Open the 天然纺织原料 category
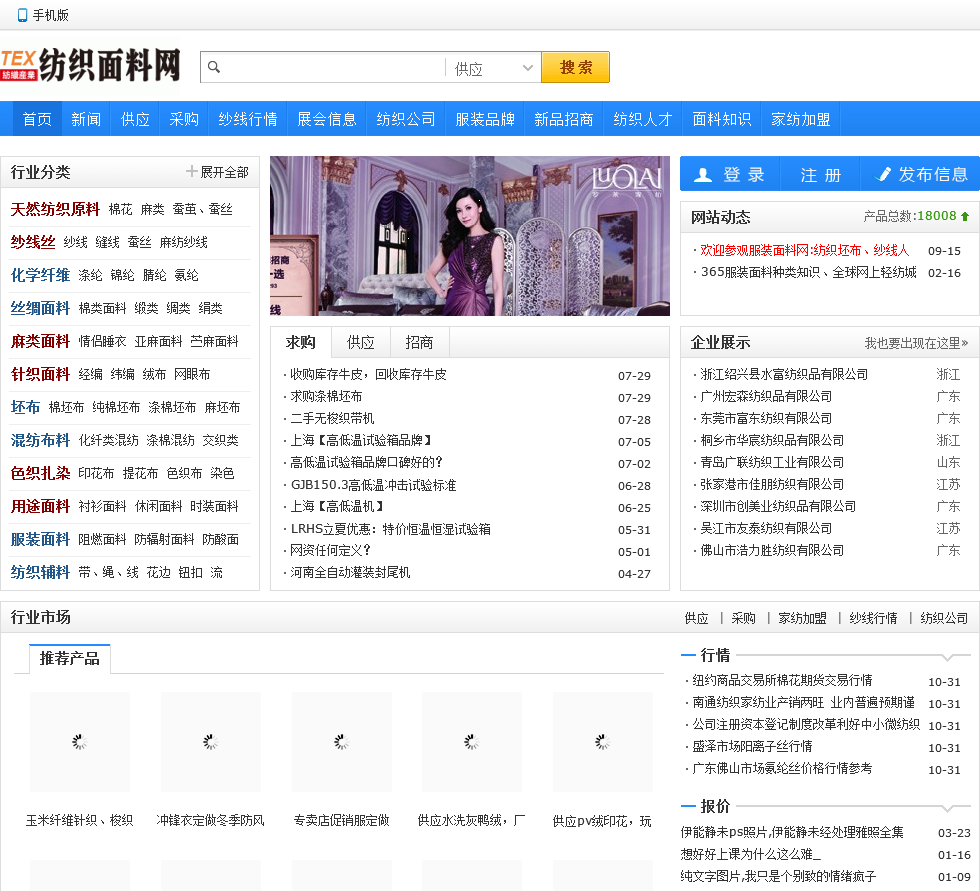 coord(55,209)
